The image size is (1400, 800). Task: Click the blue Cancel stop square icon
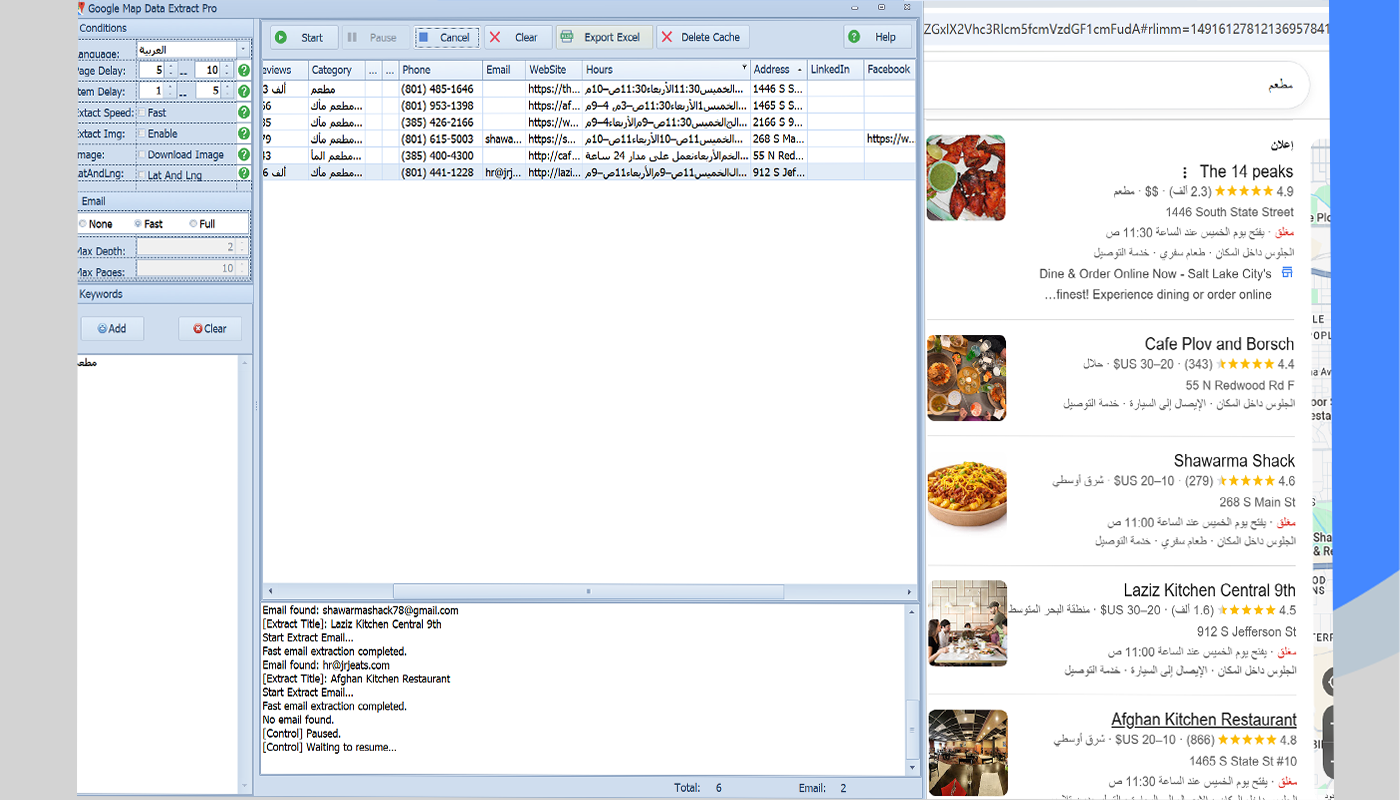tap(424, 37)
